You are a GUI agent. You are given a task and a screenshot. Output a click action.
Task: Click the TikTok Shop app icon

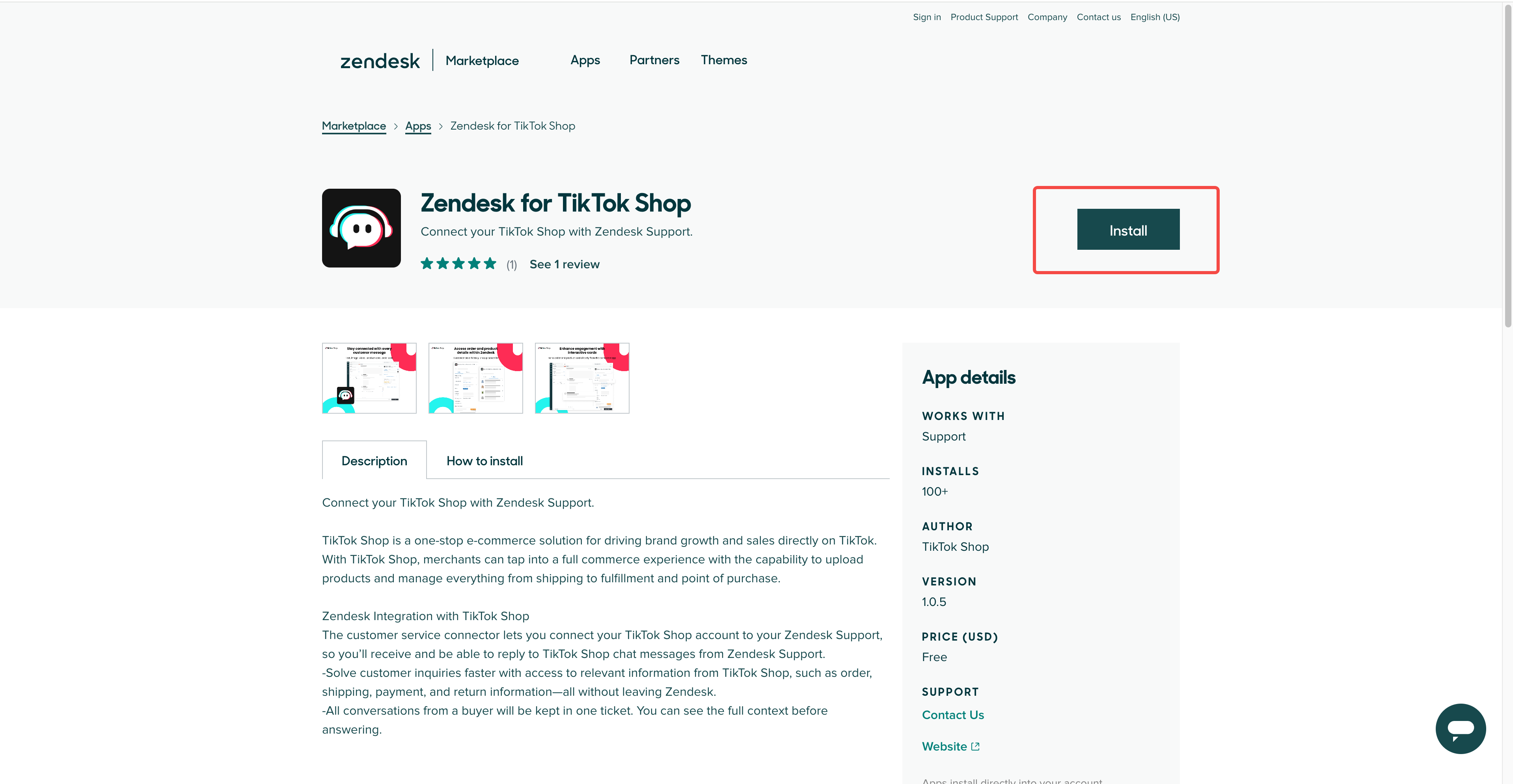(361, 228)
